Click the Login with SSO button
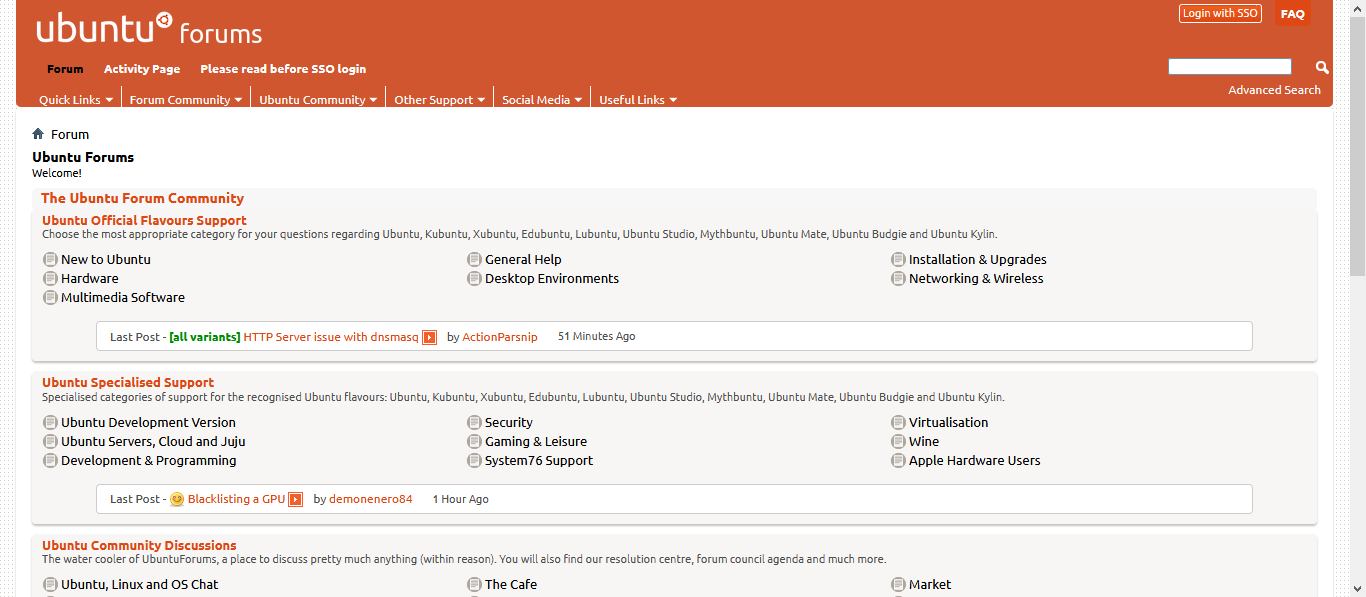The height and width of the screenshot is (597, 1366). pos(1220,13)
